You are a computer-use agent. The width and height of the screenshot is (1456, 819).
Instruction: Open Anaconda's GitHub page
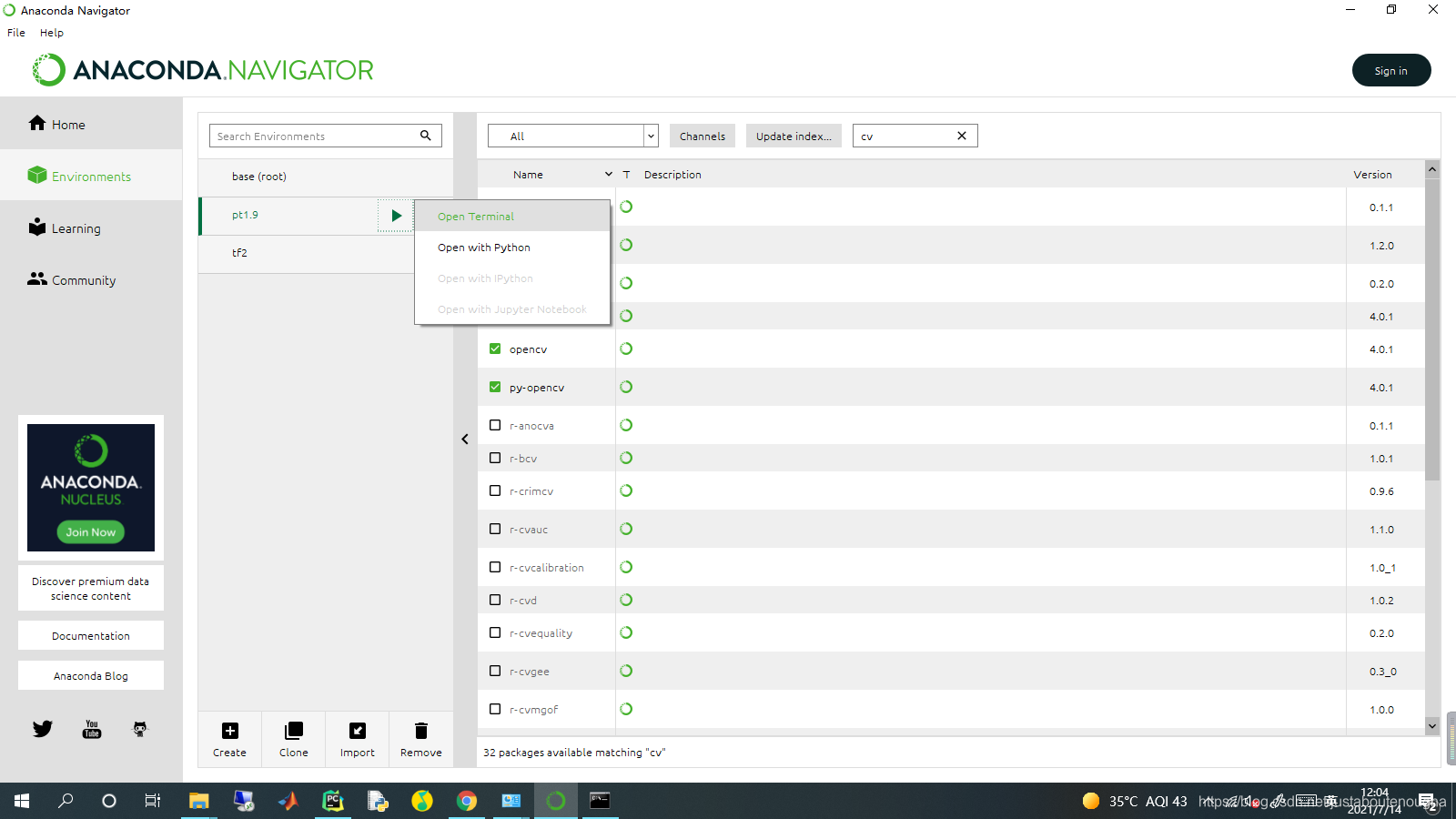pyautogui.click(x=140, y=729)
